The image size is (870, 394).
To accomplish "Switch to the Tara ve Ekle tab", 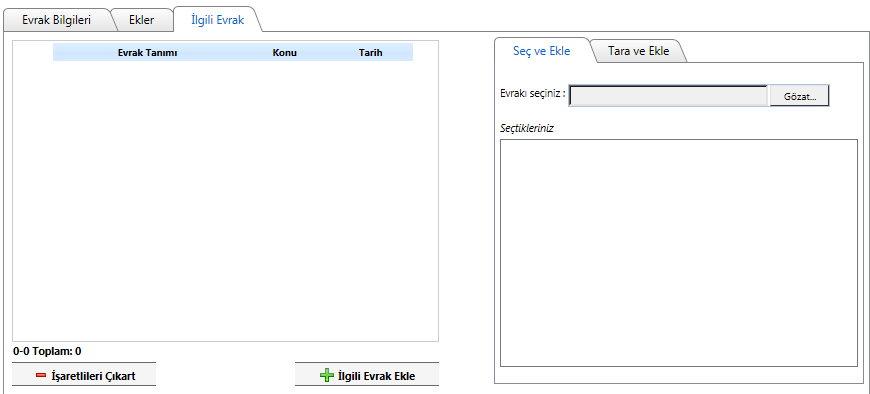I will point(638,51).
